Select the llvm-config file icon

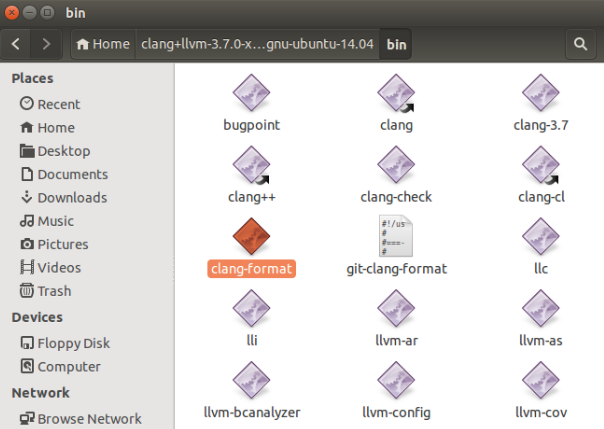click(x=396, y=380)
